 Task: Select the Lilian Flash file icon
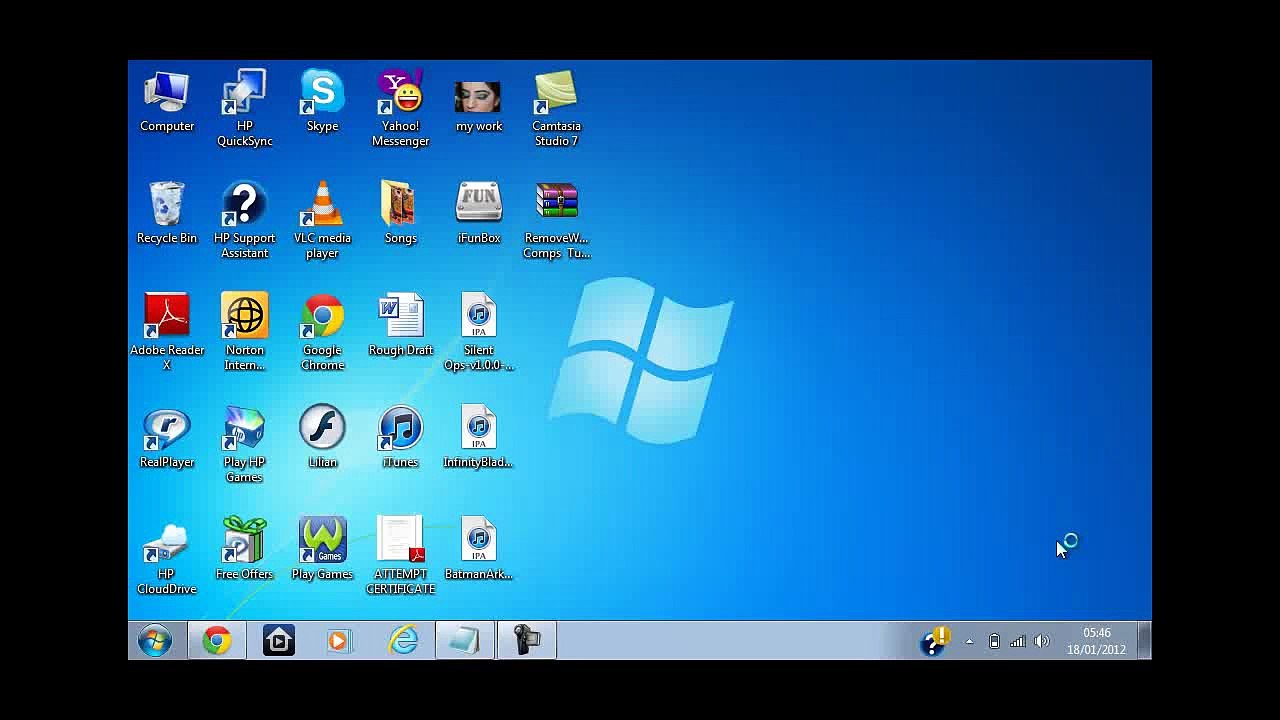coord(322,436)
